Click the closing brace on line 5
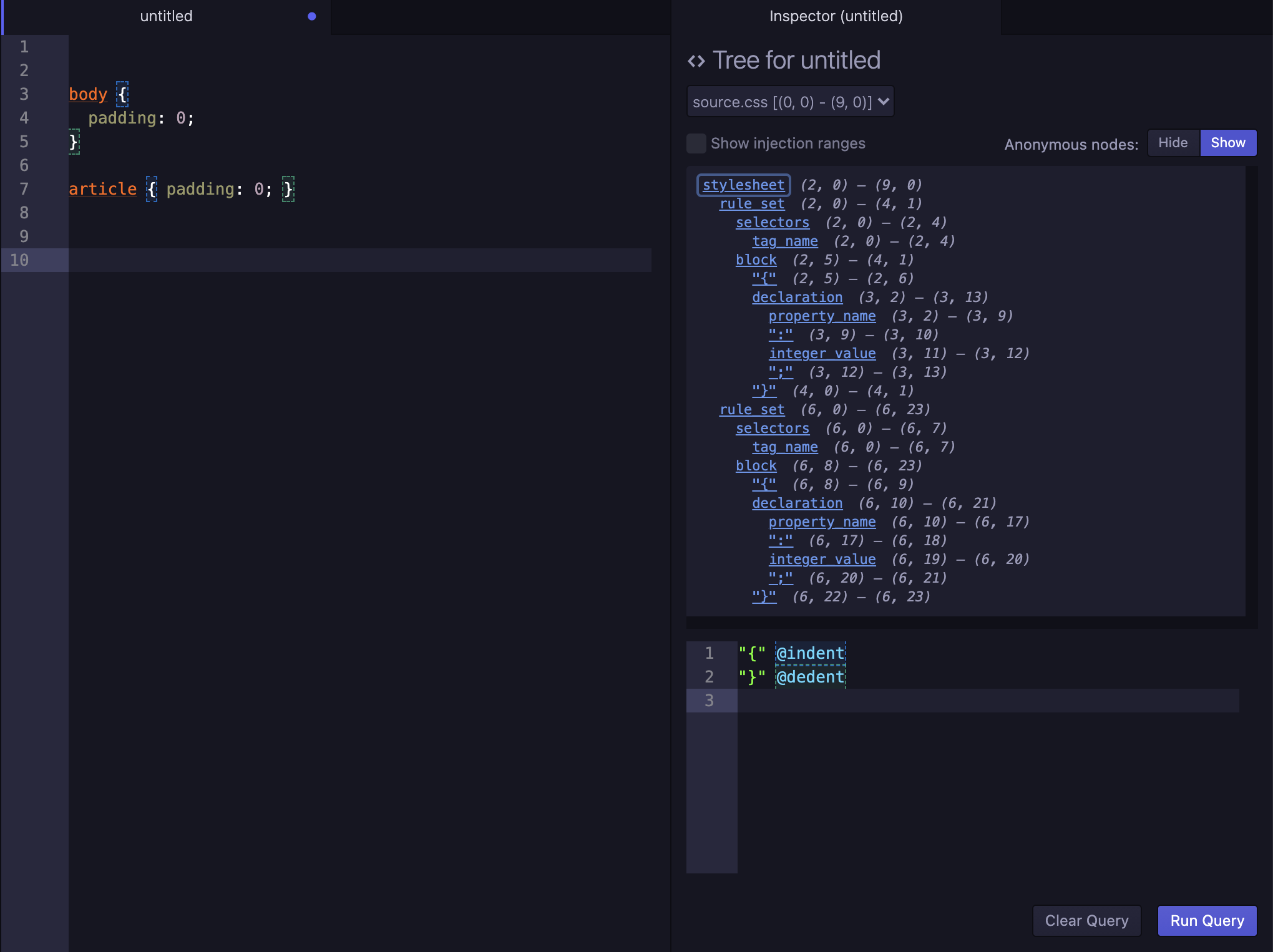The image size is (1273, 952). click(x=74, y=142)
